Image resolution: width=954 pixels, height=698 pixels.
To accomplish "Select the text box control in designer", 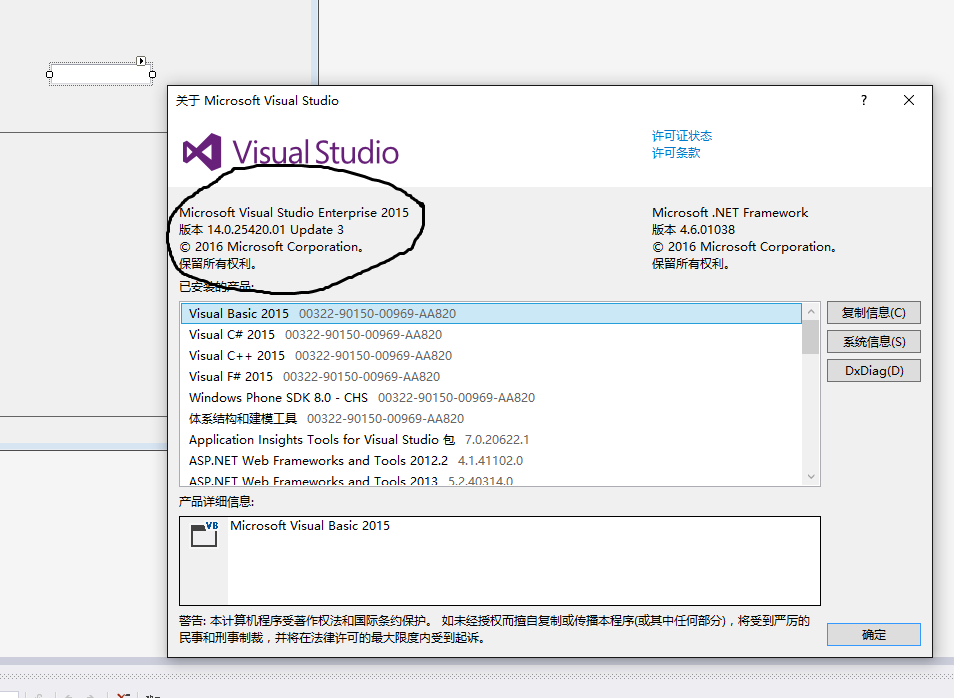I will (x=101, y=74).
